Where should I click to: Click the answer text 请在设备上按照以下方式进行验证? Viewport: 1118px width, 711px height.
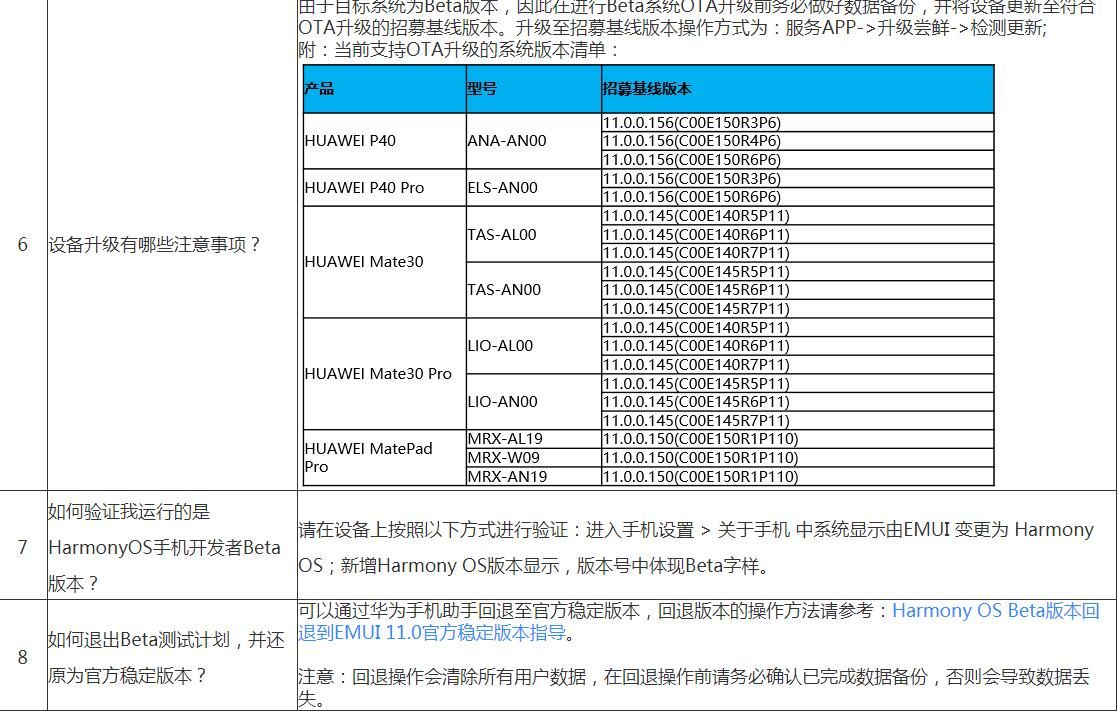tap(696, 547)
